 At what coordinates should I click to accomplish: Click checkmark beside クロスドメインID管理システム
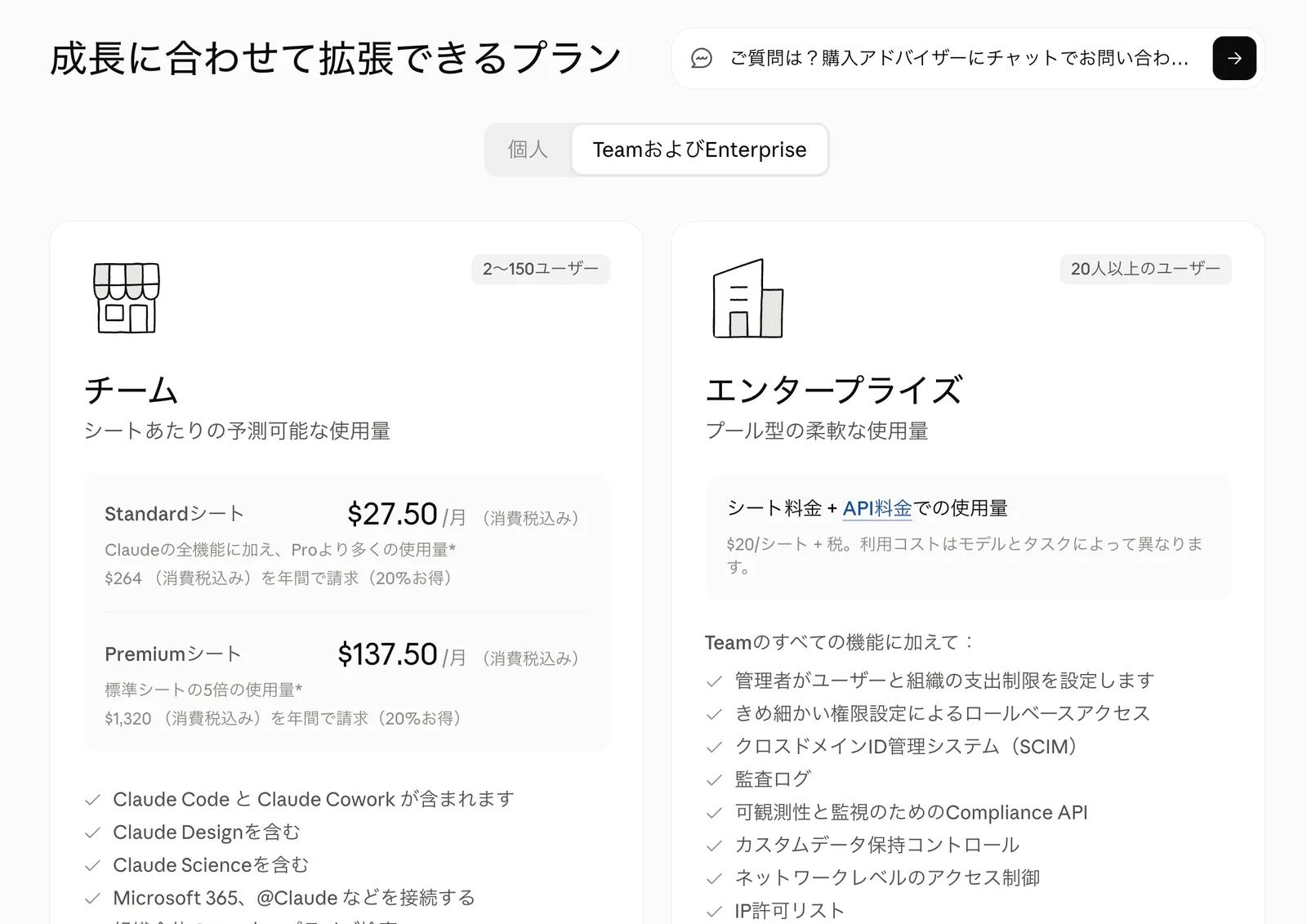[x=714, y=747]
